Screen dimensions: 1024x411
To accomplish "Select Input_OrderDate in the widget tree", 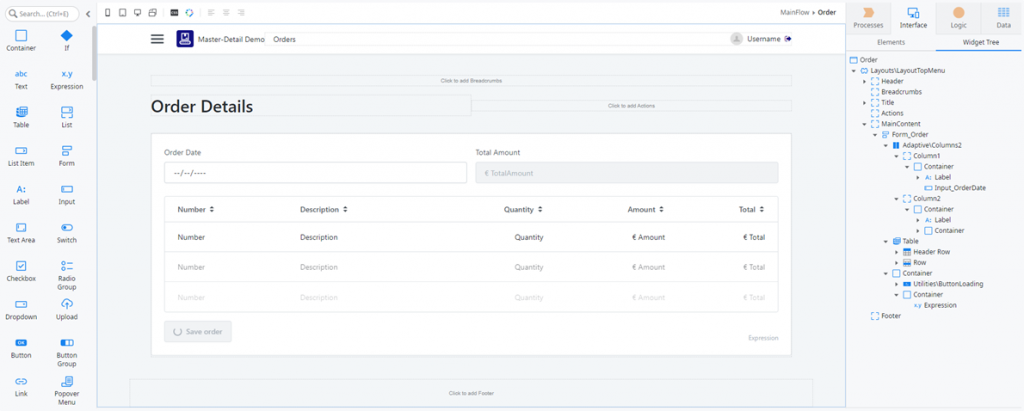I will pos(960,187).
